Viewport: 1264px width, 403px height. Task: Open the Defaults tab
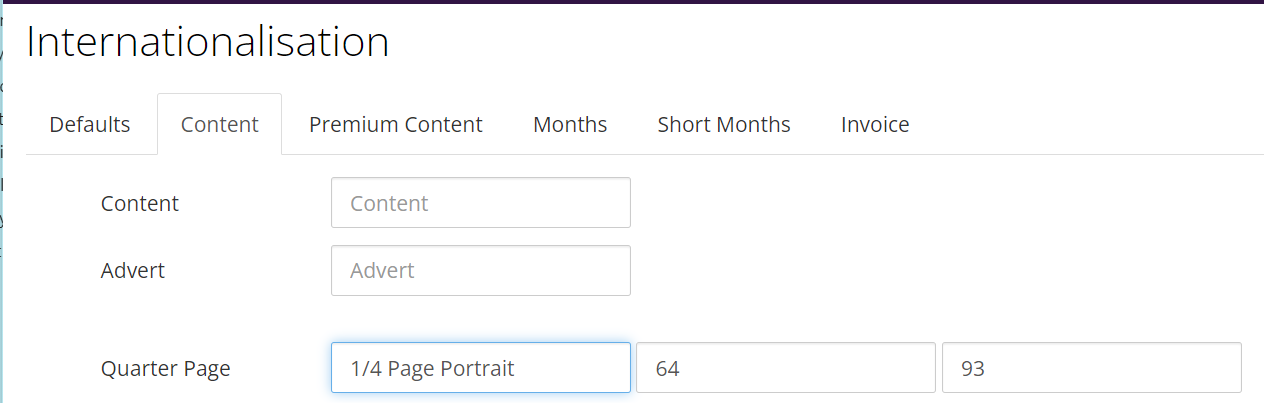[90, 125]
